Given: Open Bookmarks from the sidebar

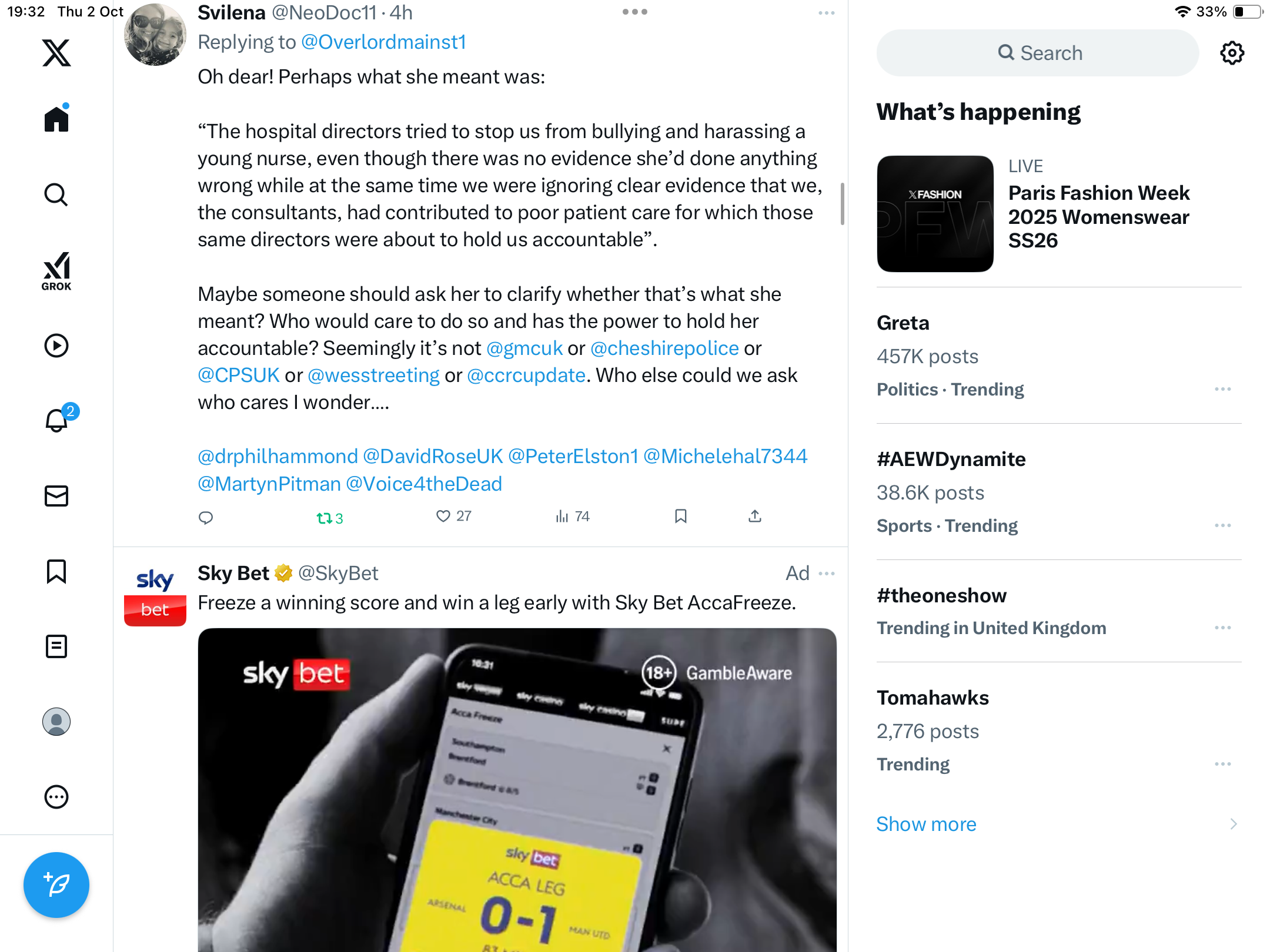Looking at the screenshot, I should [x=56, y=571].
